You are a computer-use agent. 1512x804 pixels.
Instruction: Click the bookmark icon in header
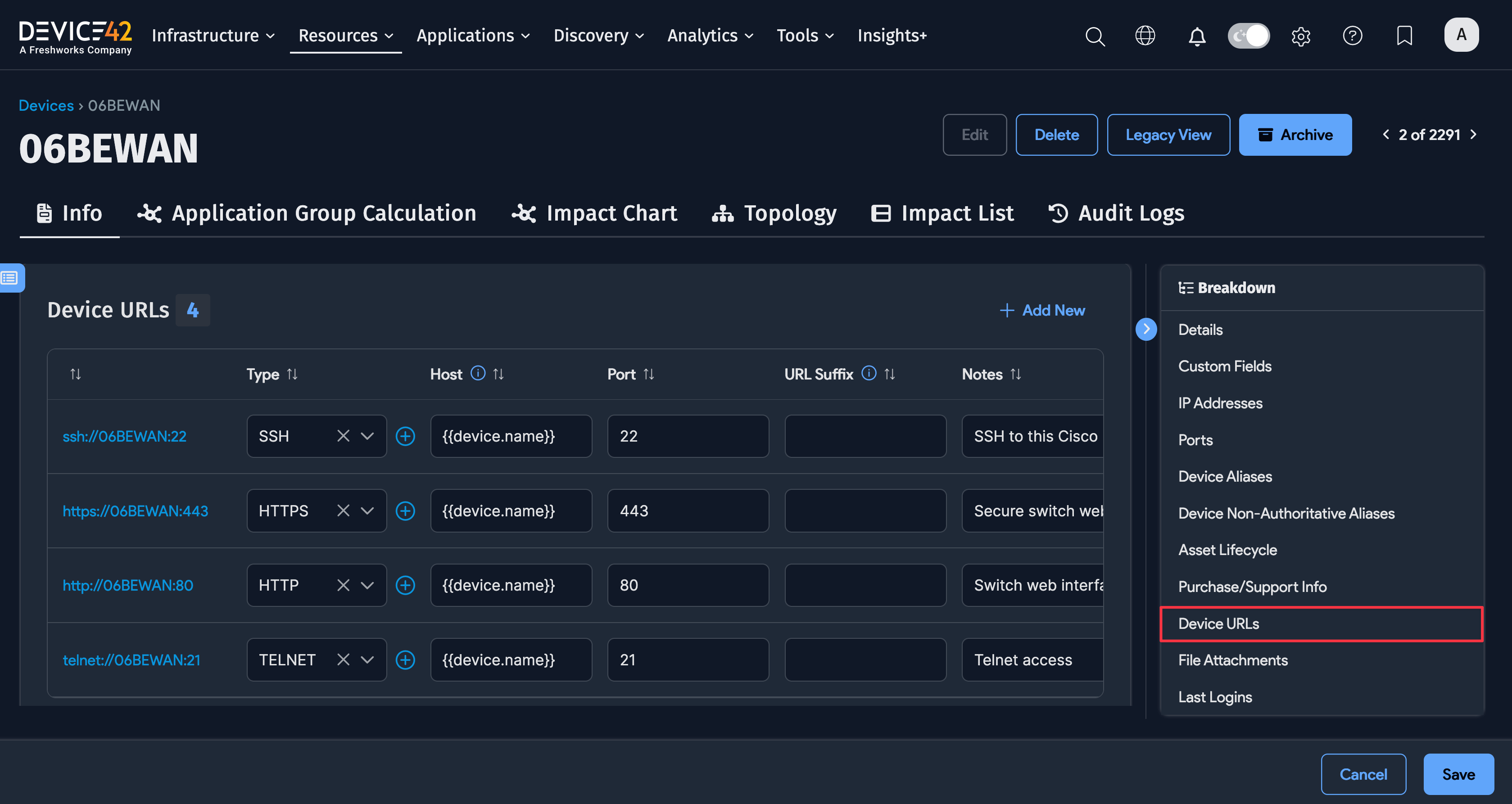(1404, 36)
